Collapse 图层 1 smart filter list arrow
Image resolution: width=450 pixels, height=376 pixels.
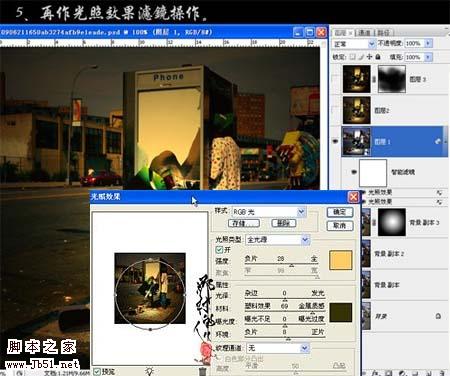pos(445,141)
